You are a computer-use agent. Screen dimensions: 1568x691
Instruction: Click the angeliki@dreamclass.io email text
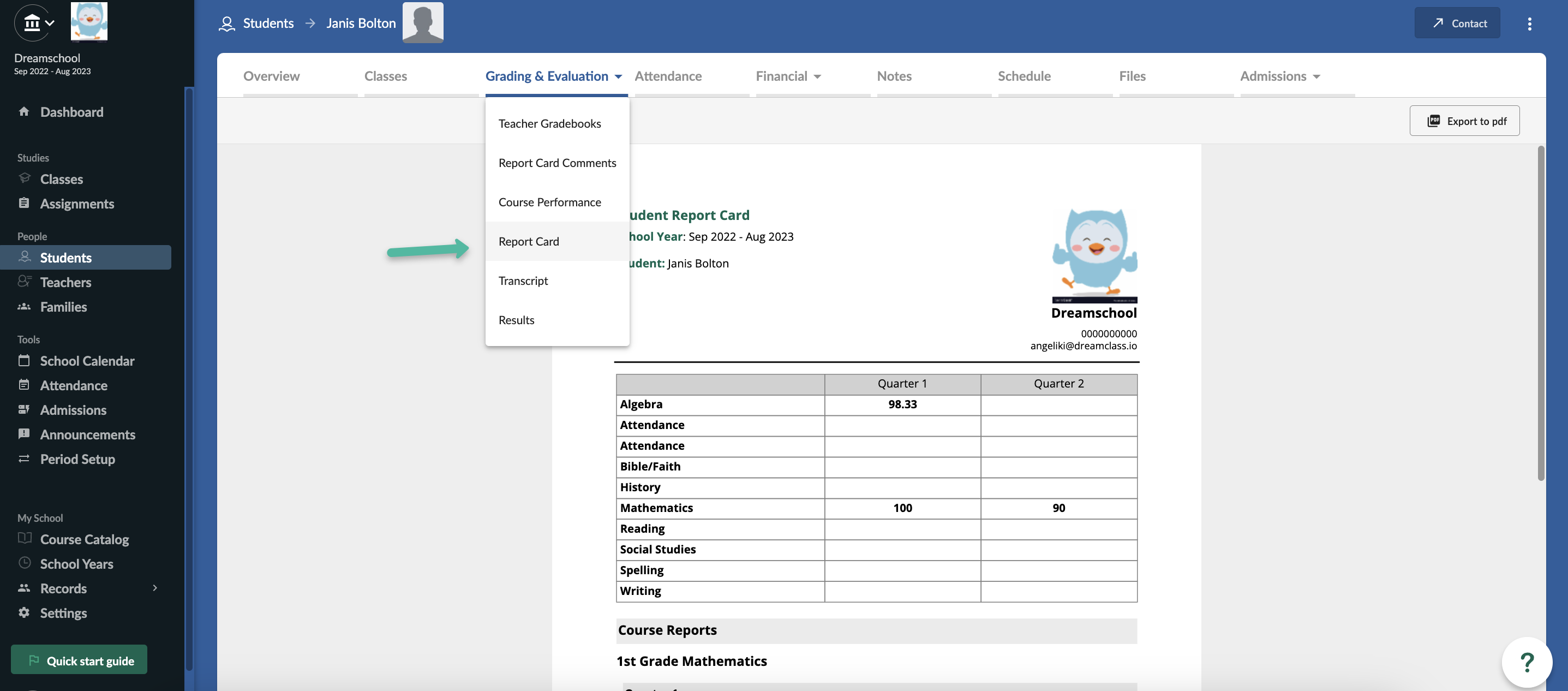click(x=1083, y=346)
